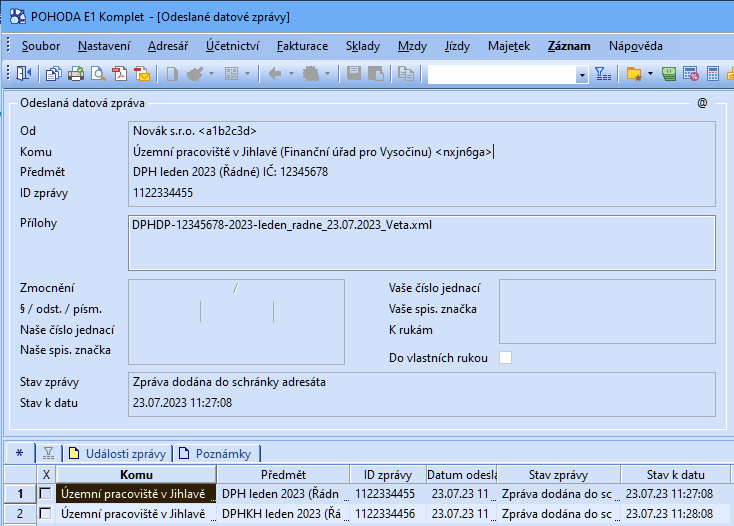Screen dimensions: 734x526
Task: Switch to Poznámky tab
Action: click(x=216, y=453)
